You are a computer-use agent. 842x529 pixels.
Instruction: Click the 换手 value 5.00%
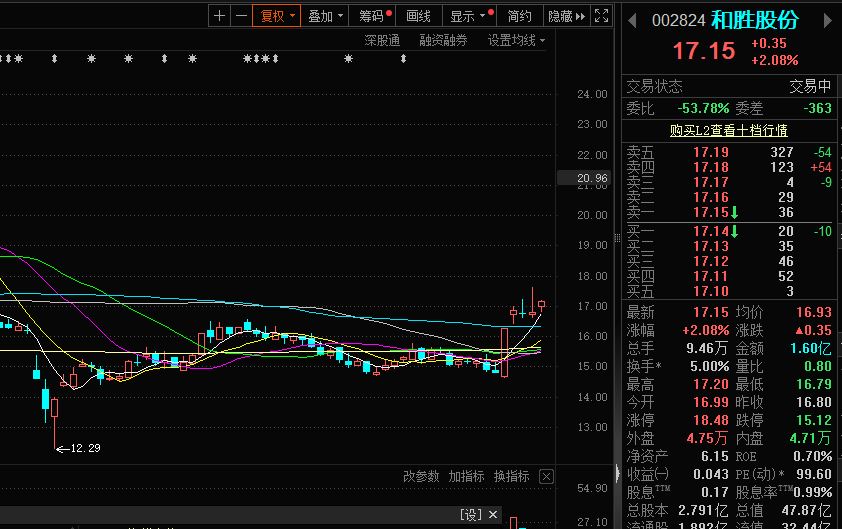(x=709, y=366)
